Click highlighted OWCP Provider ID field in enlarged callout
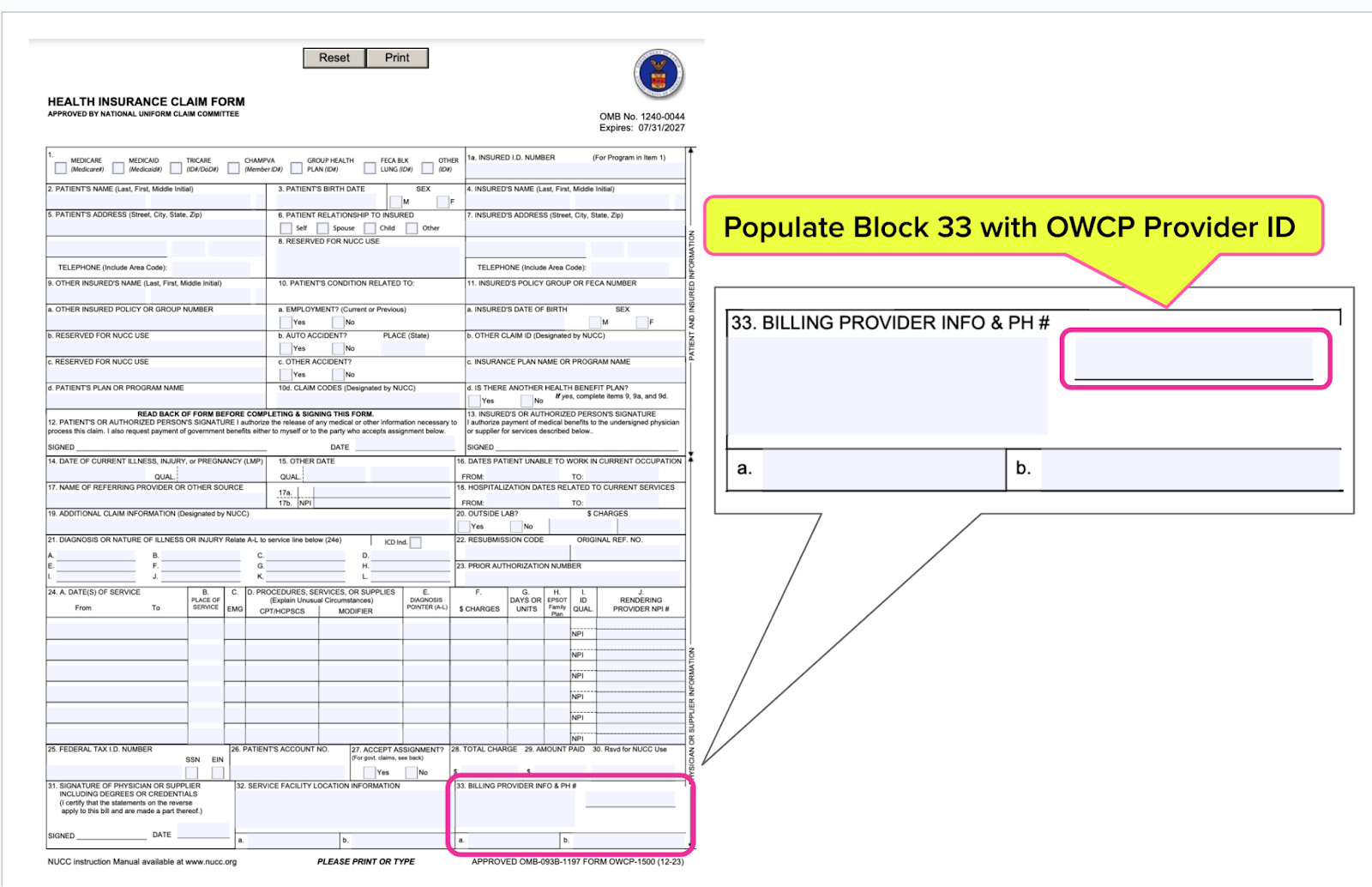The width and height of the screenshot is (1372, 887). coord(1194,359)
